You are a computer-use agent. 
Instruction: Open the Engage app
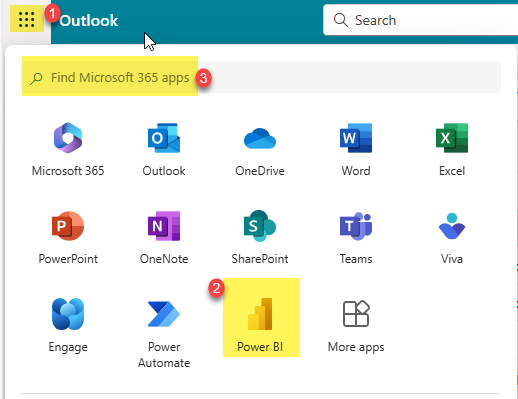[x=68, y=325]
